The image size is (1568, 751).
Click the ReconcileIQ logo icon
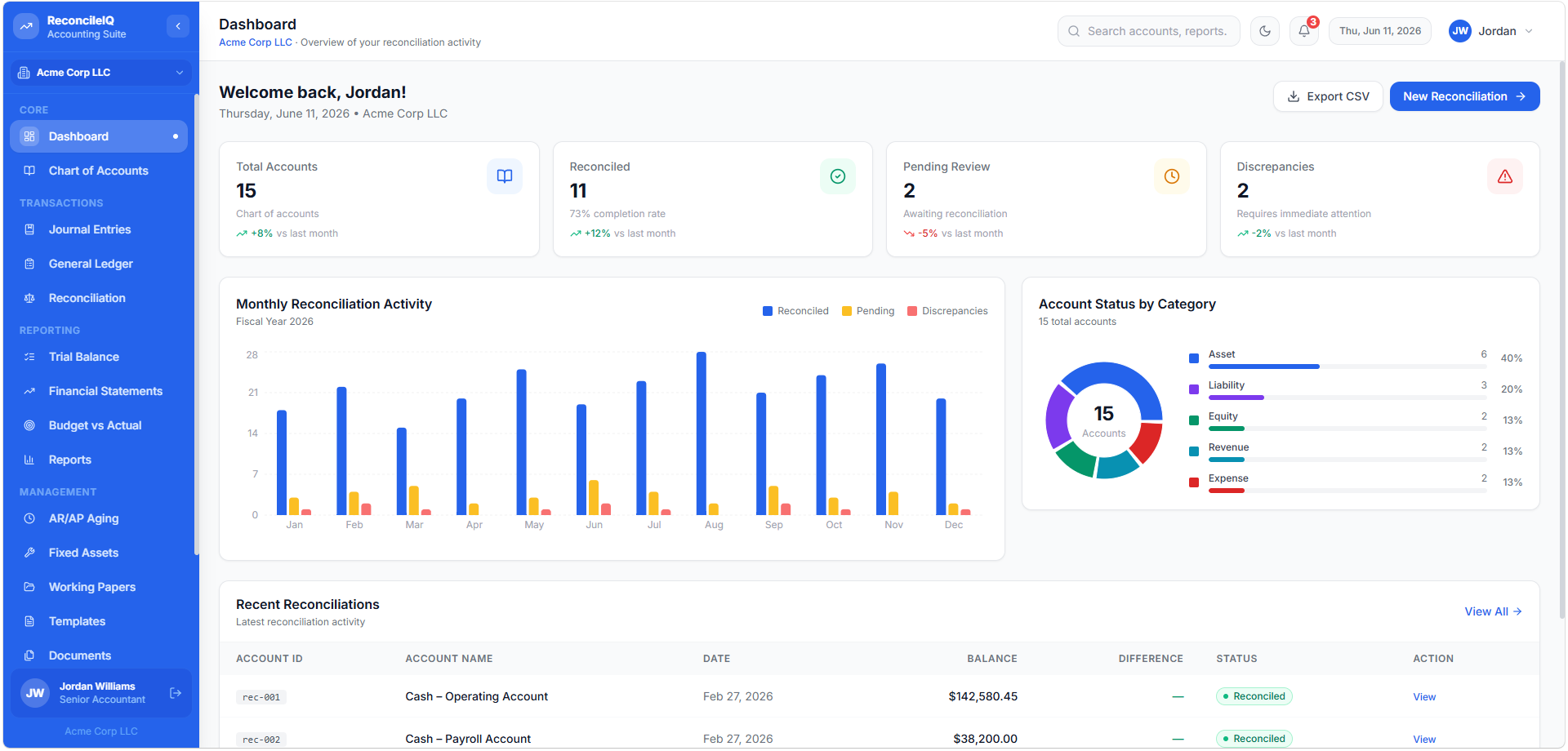point(26,26)
